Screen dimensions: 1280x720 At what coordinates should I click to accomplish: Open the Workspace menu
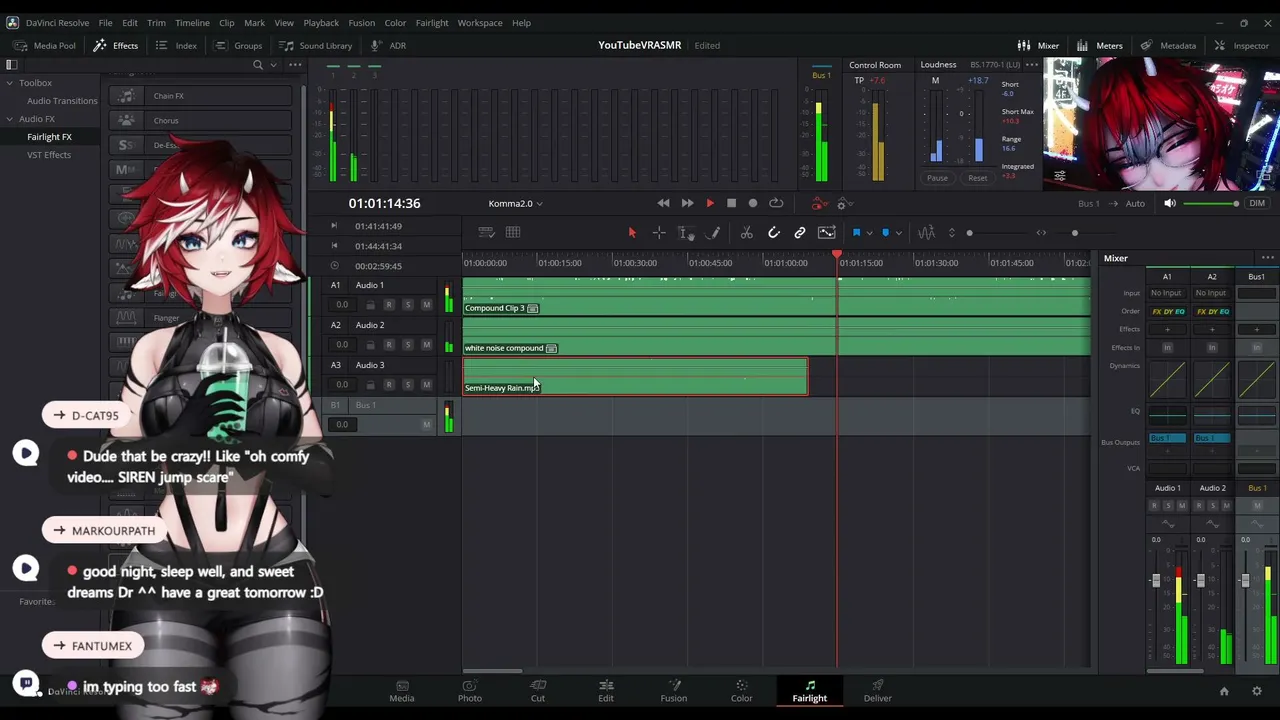[480, 22]
